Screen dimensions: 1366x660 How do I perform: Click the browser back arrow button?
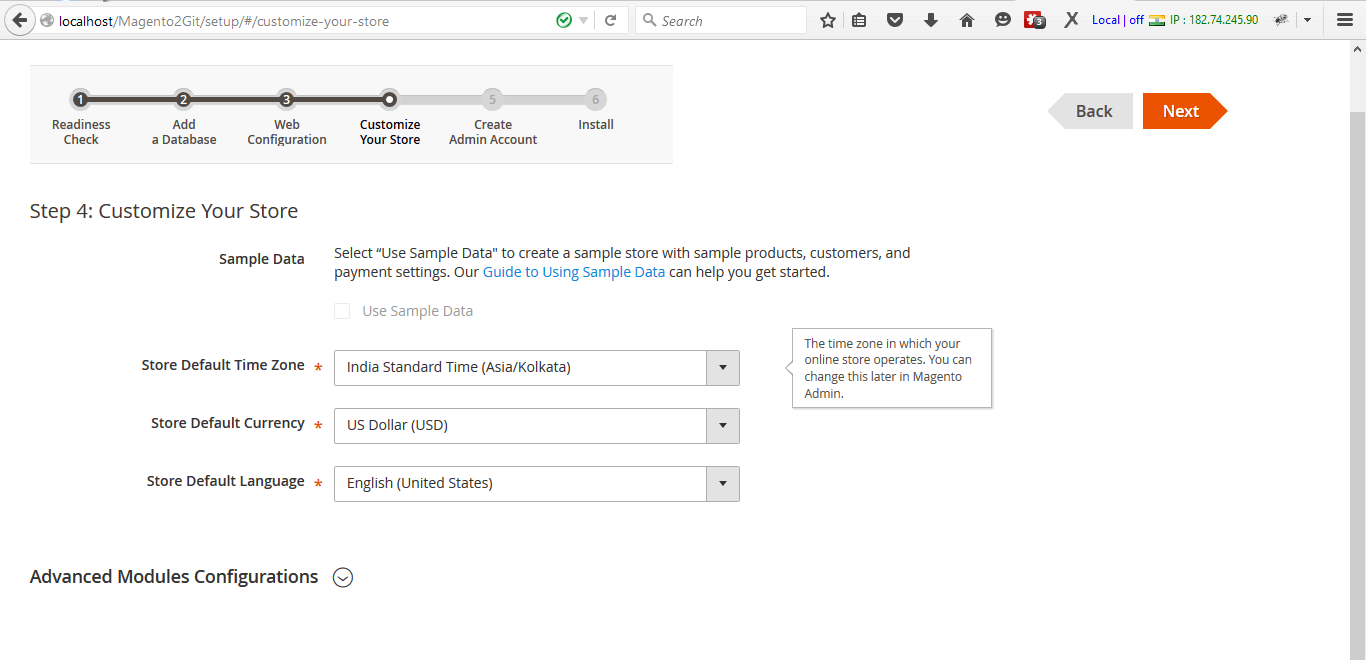(19, 20)
